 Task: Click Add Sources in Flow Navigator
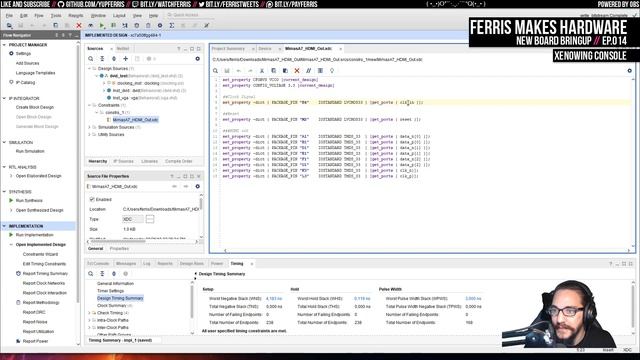click(27, 63)
